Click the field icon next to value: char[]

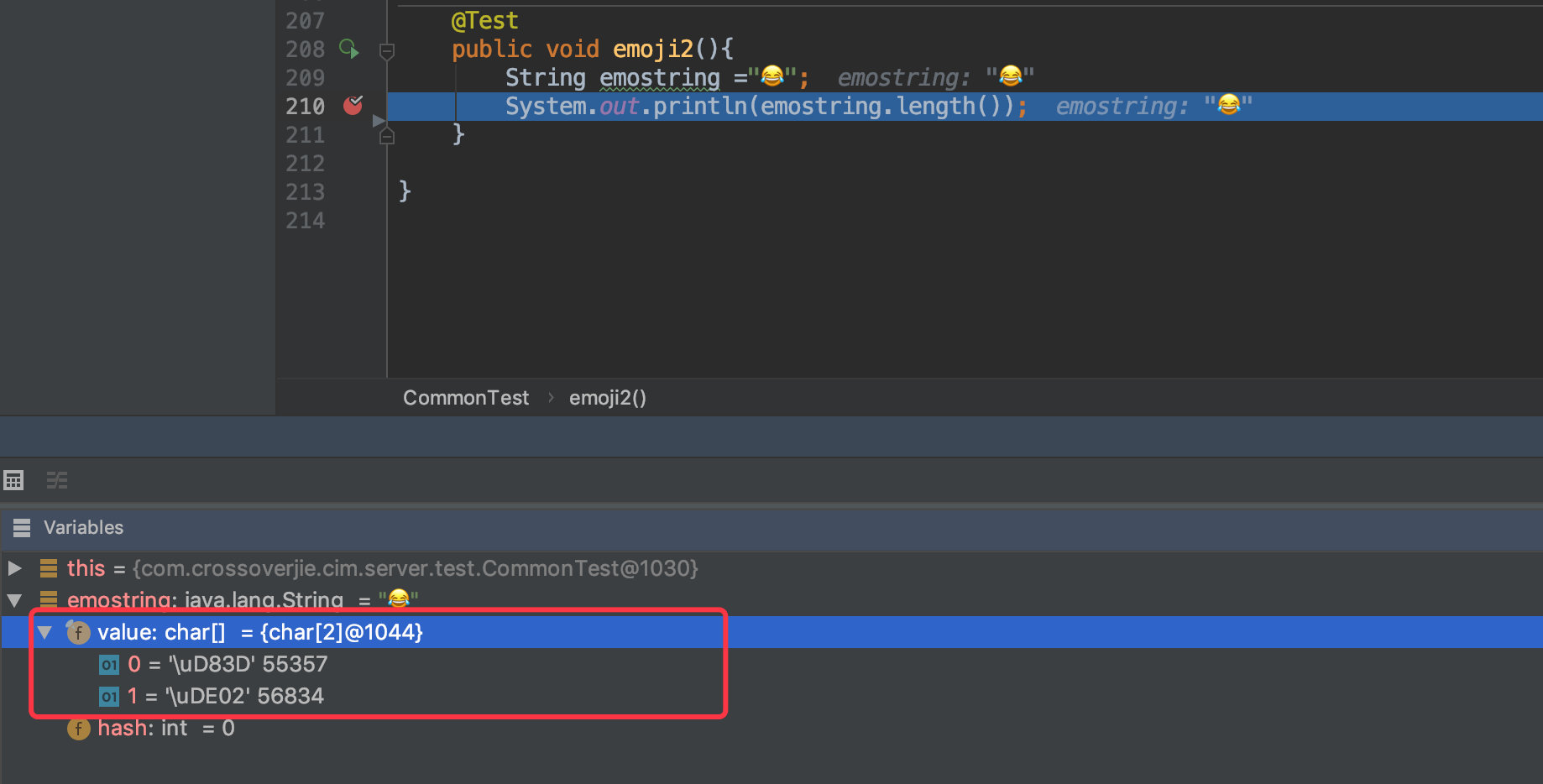tap(78, 632)
